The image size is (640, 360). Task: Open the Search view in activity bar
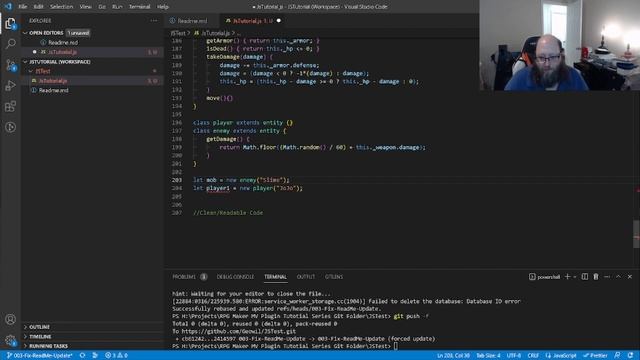(x=10, y=44)
